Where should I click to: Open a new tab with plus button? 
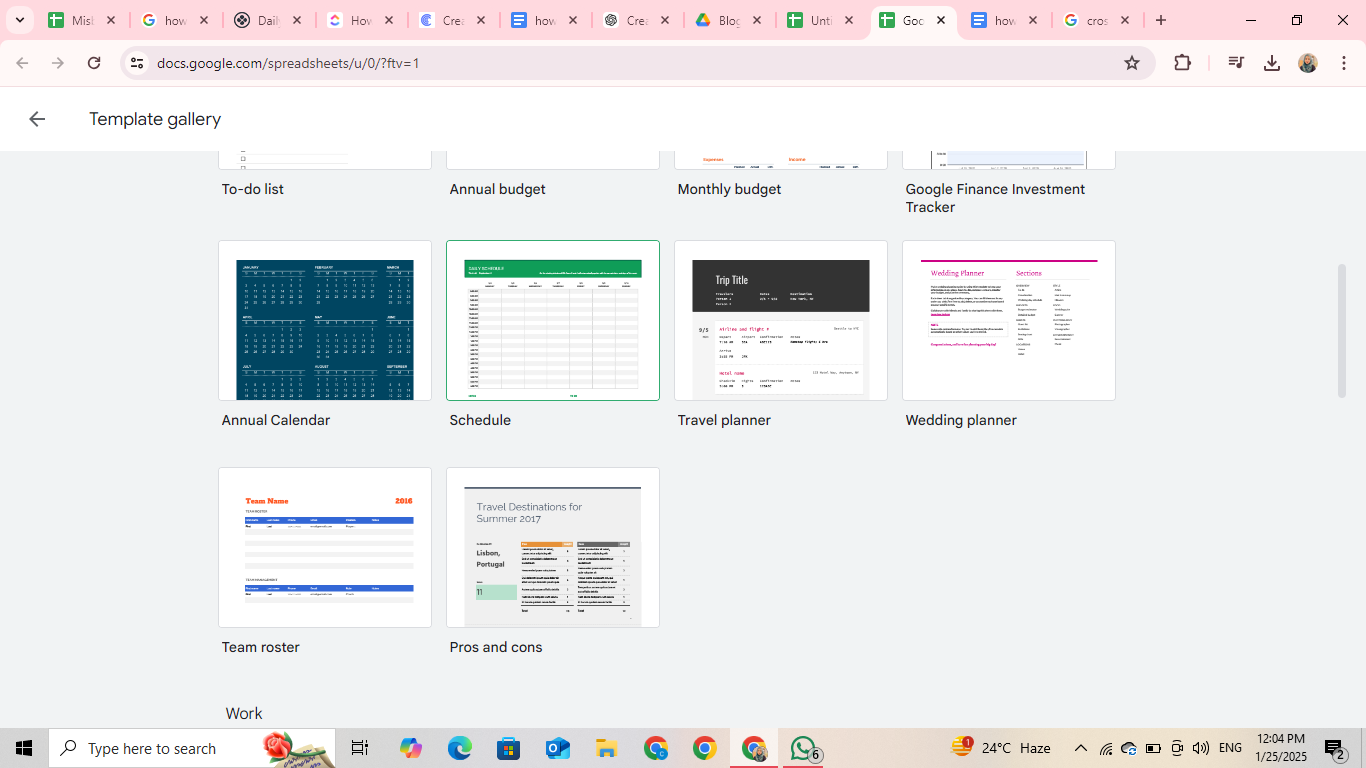click(1161, 20)
